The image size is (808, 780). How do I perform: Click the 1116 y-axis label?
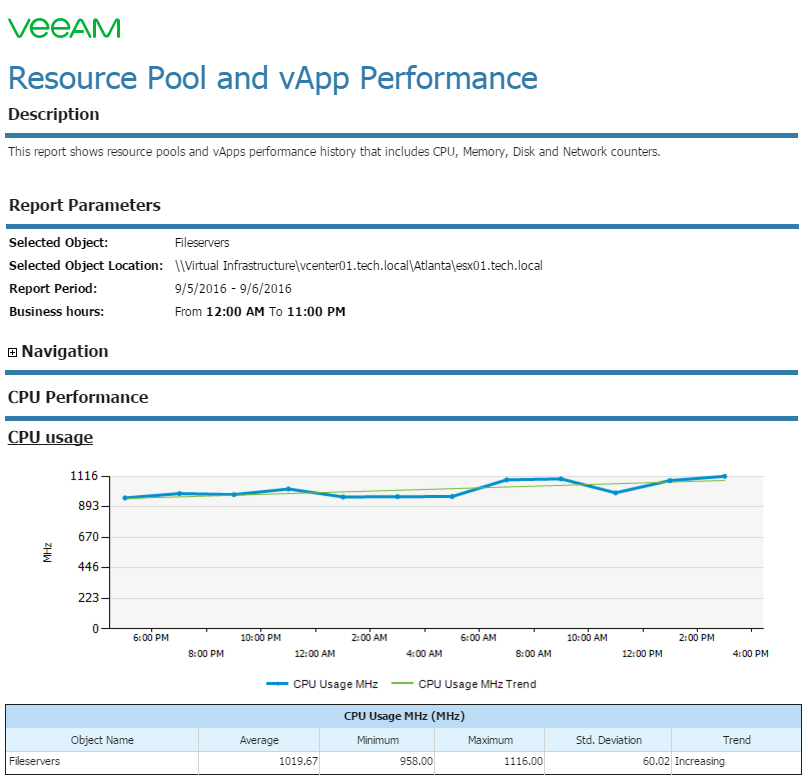pyautogui.click(x=84, y=476)
